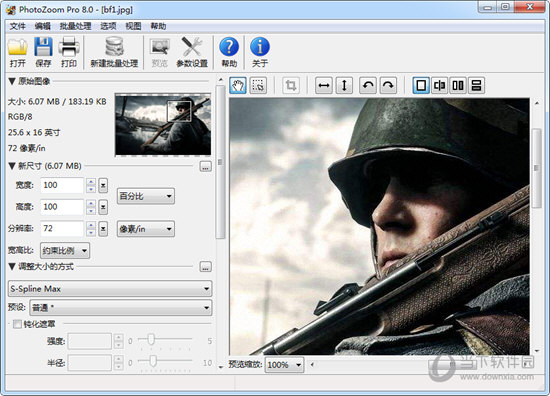This screenshot has height=396, width=550.
Task: Collapse the 新尺寸 section
Action: coord(12,166)
